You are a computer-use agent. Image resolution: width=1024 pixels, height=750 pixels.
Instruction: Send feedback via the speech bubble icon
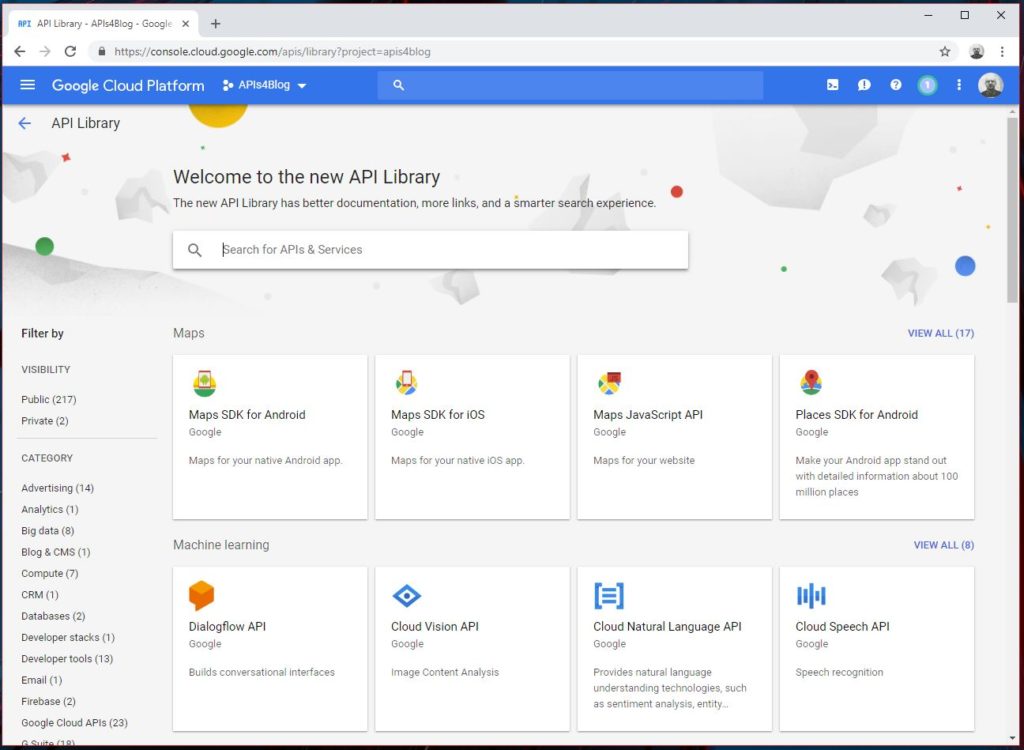coord(864,85)
